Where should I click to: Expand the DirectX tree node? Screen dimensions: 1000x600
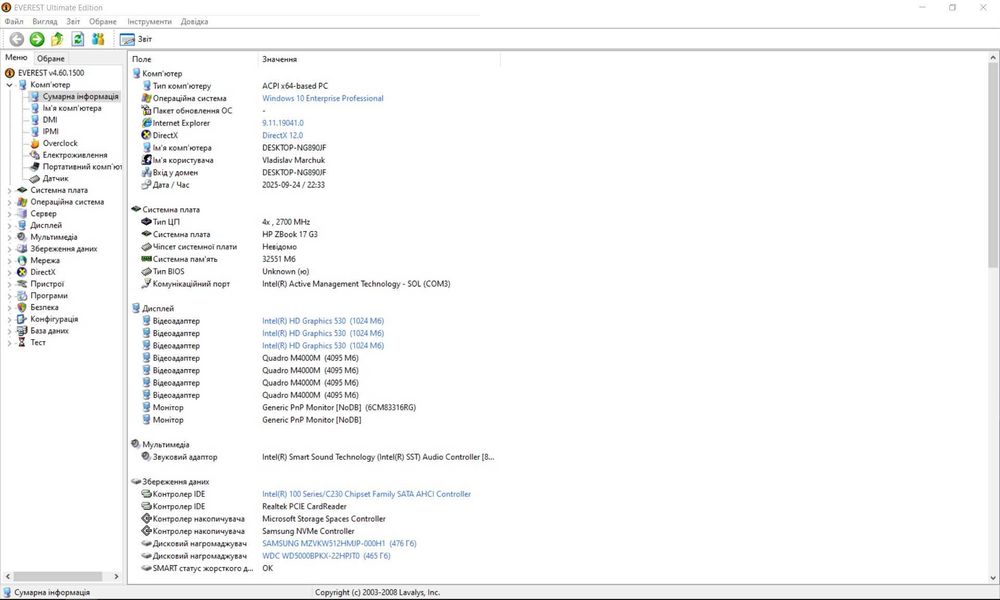(x=9, y=272)
